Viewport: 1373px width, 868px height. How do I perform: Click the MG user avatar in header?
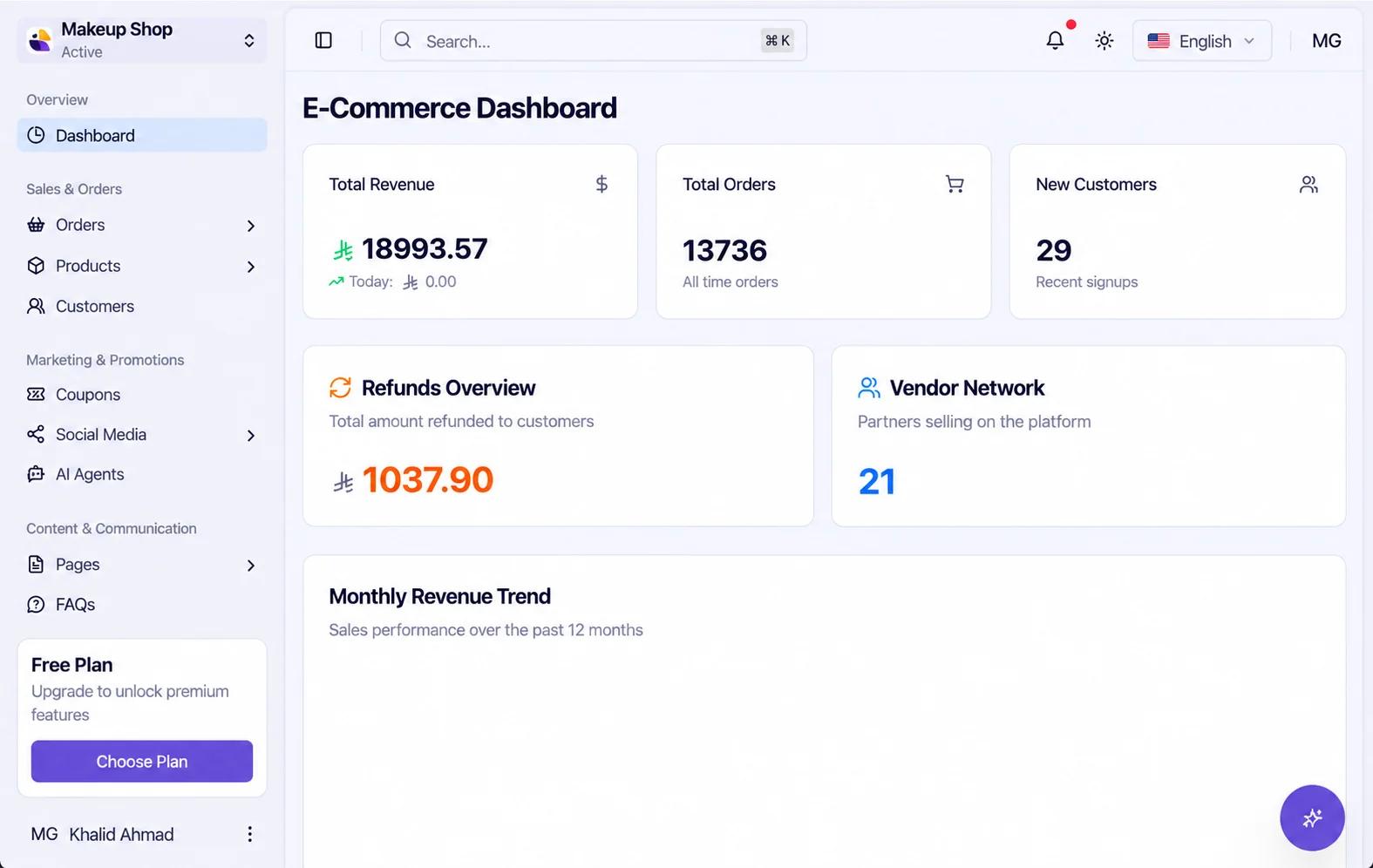(1326, 41)
